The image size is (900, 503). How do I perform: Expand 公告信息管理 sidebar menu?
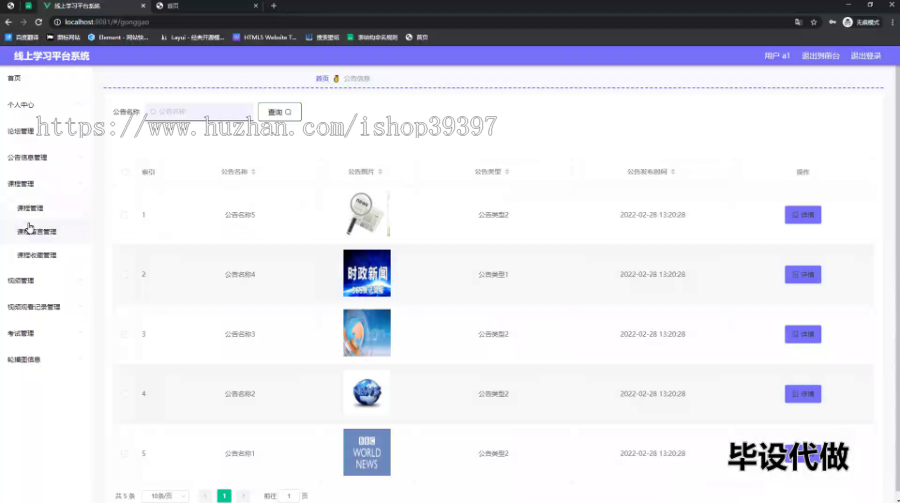(45, 157)
